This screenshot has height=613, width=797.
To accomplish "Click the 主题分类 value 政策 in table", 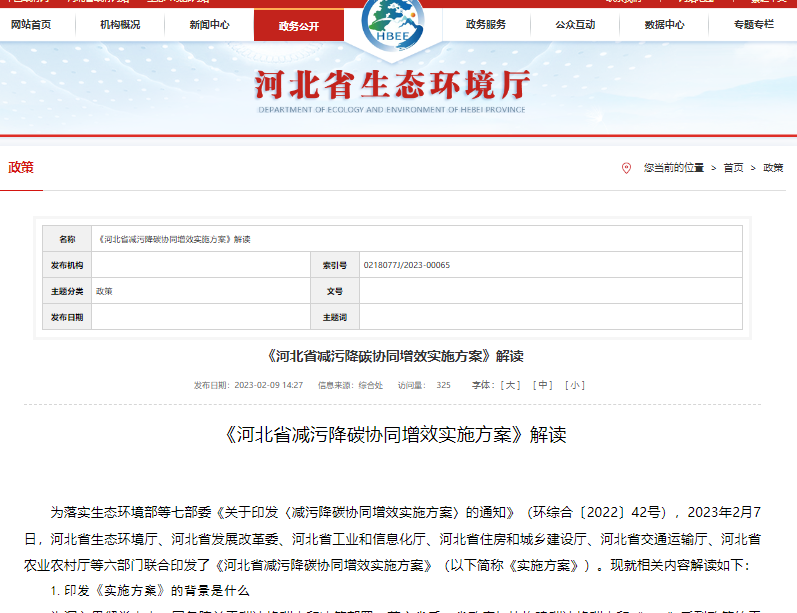I will (104, 291).
